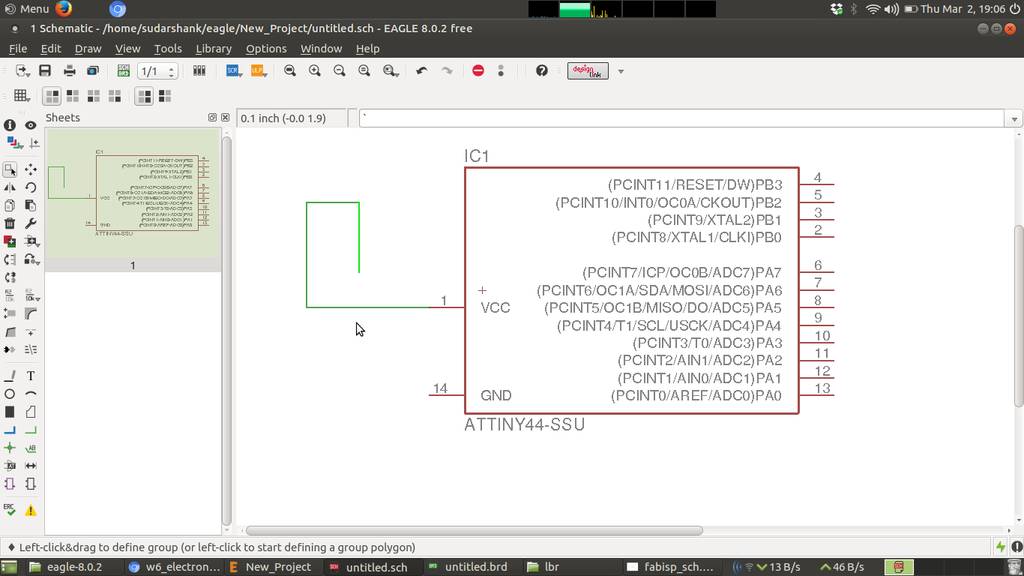1024x576 pixels.
Task: Open the grid settings dropdown
Action: (x=22, y=96)
